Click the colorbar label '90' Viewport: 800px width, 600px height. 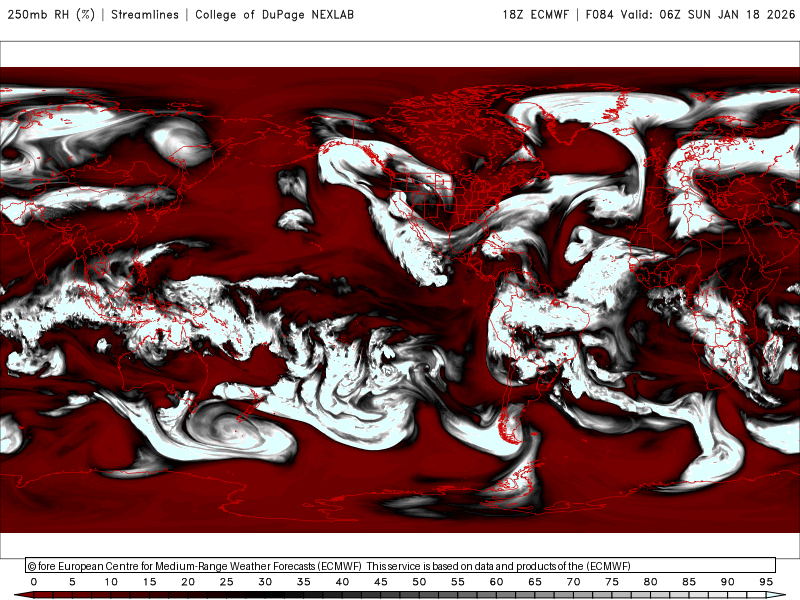pos(728,582)
